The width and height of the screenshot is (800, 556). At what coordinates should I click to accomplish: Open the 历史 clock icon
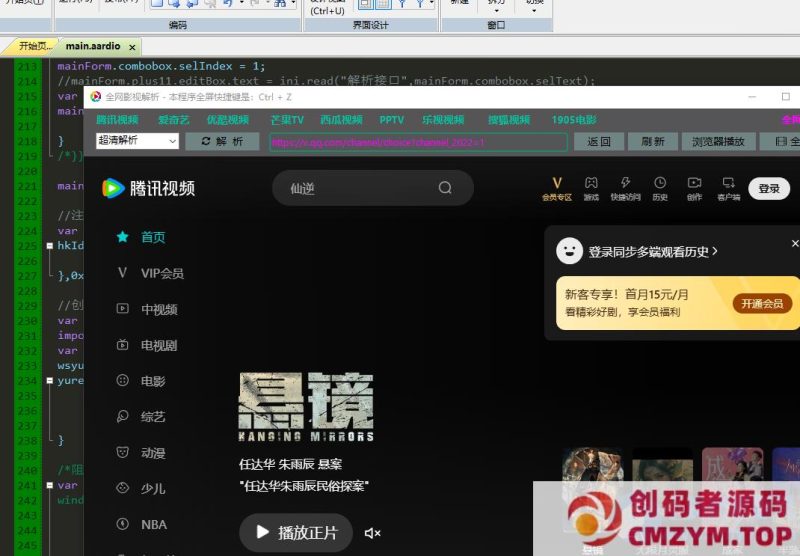[660, 188]
